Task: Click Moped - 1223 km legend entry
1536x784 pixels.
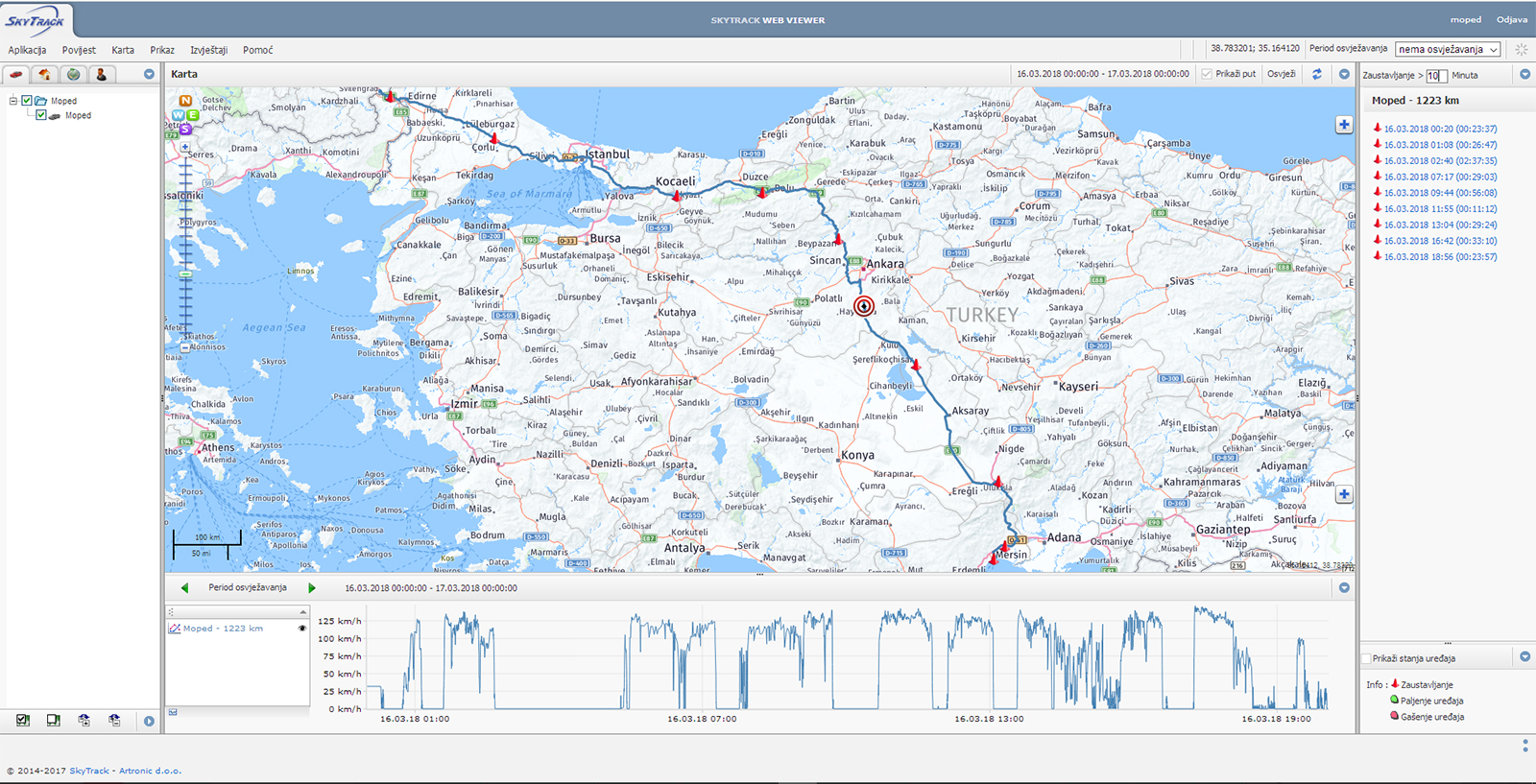Action: click(x=223, y=629)
